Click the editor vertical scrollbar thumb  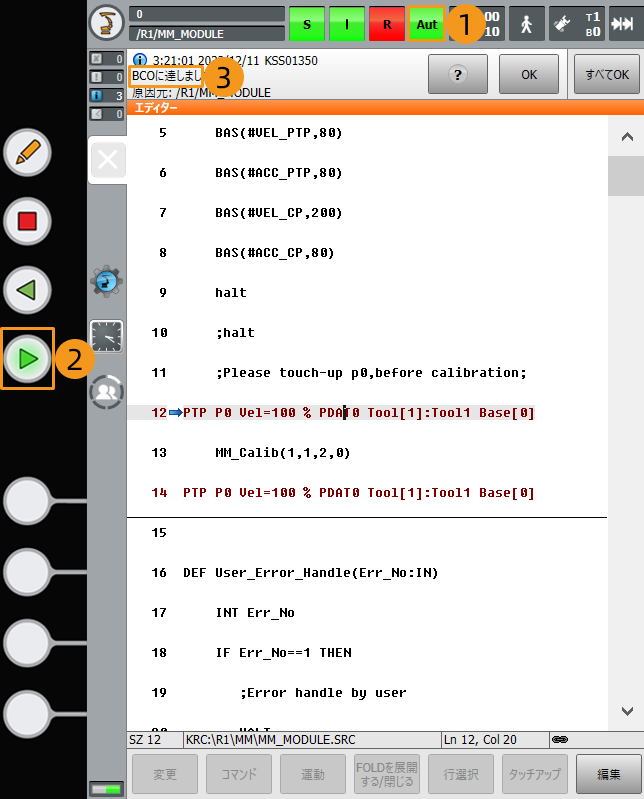tap(626, 176)
